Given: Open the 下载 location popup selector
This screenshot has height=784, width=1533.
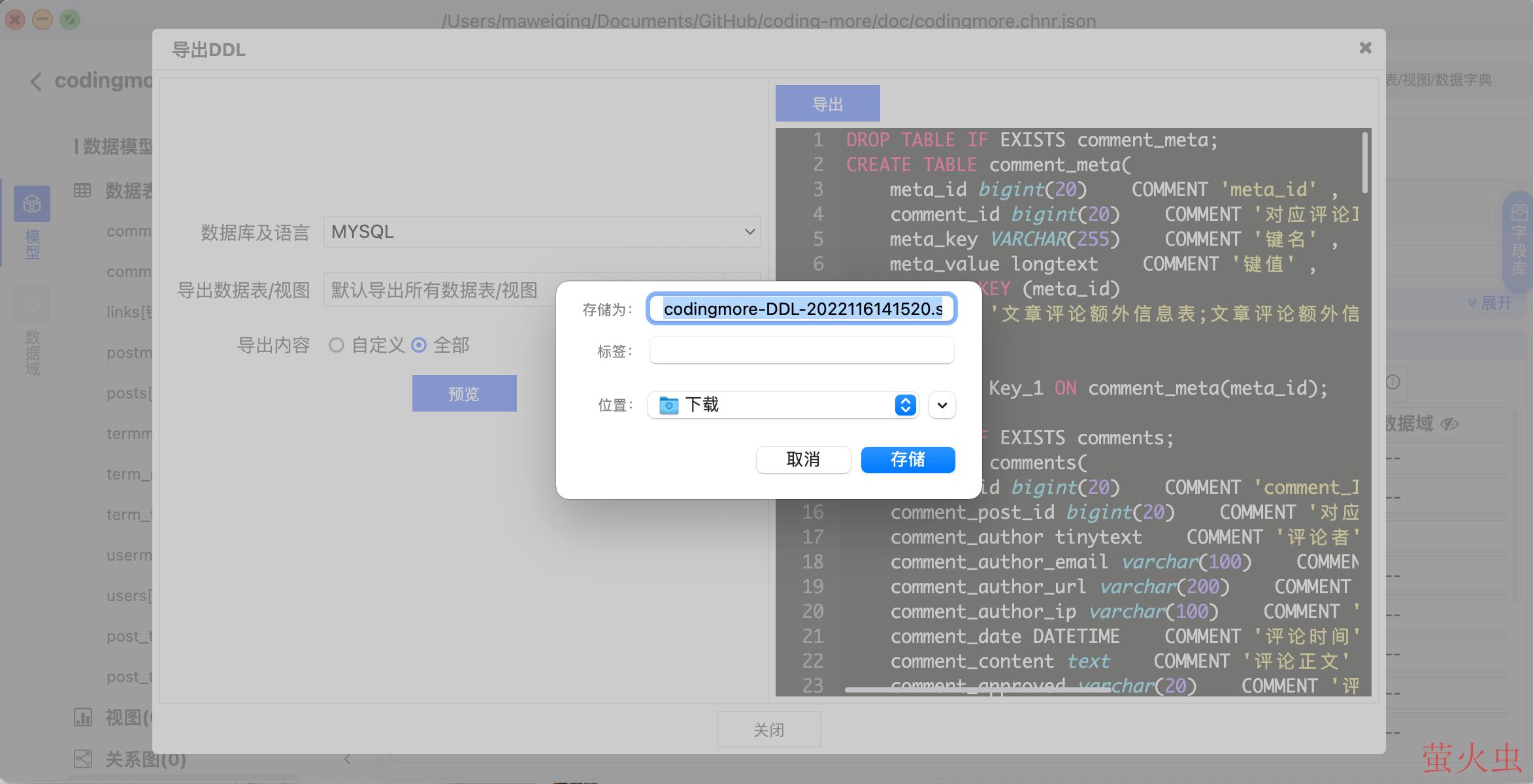Looking at the screenshot, I should [x=783, y=405].
